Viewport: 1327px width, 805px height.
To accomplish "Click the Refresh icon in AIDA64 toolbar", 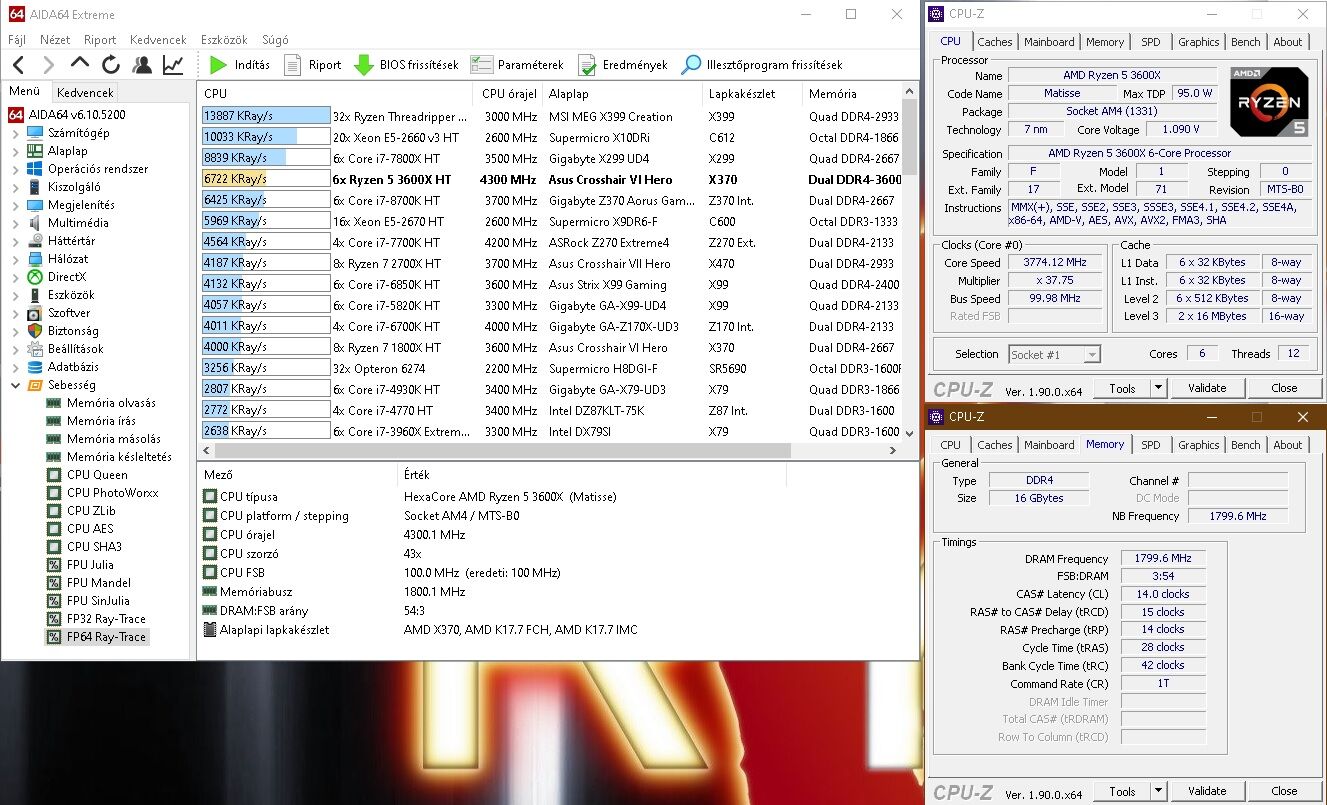I will [111, 65].
